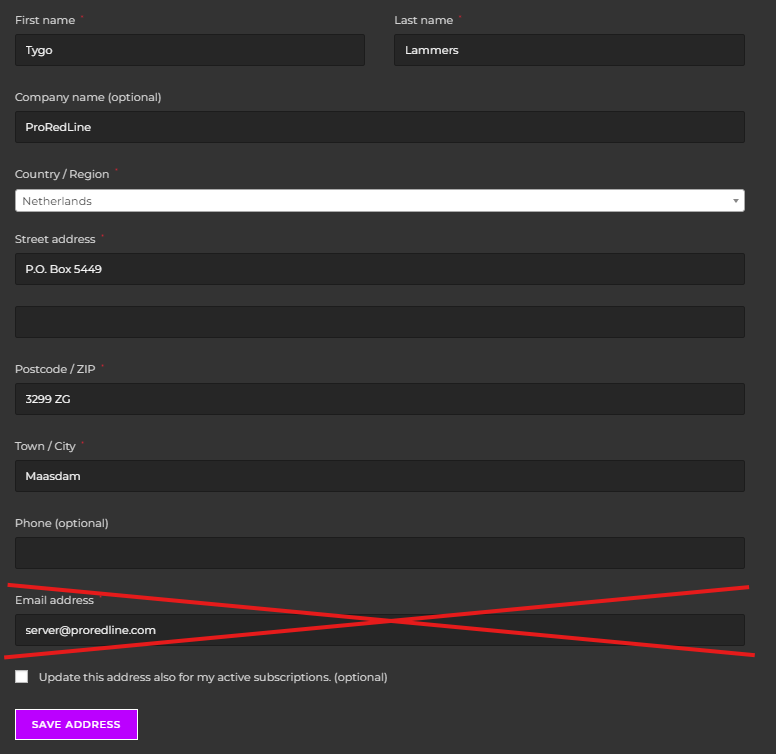The height and width of the screenshot is (754, 776).
Task: Enable the update active subscriptions checkbox
Action: (x=21, y=676)
